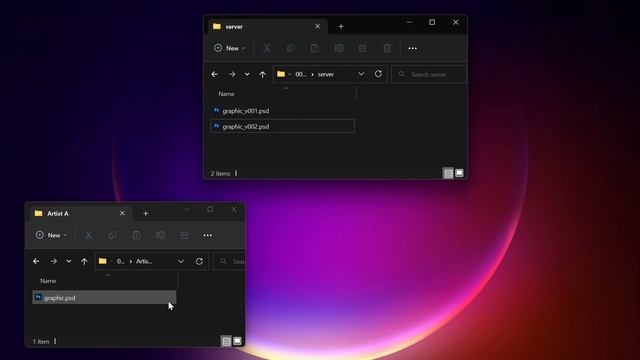The image size is (640, 360).
Task: Click Search server input field
Action: coord(429,74)
